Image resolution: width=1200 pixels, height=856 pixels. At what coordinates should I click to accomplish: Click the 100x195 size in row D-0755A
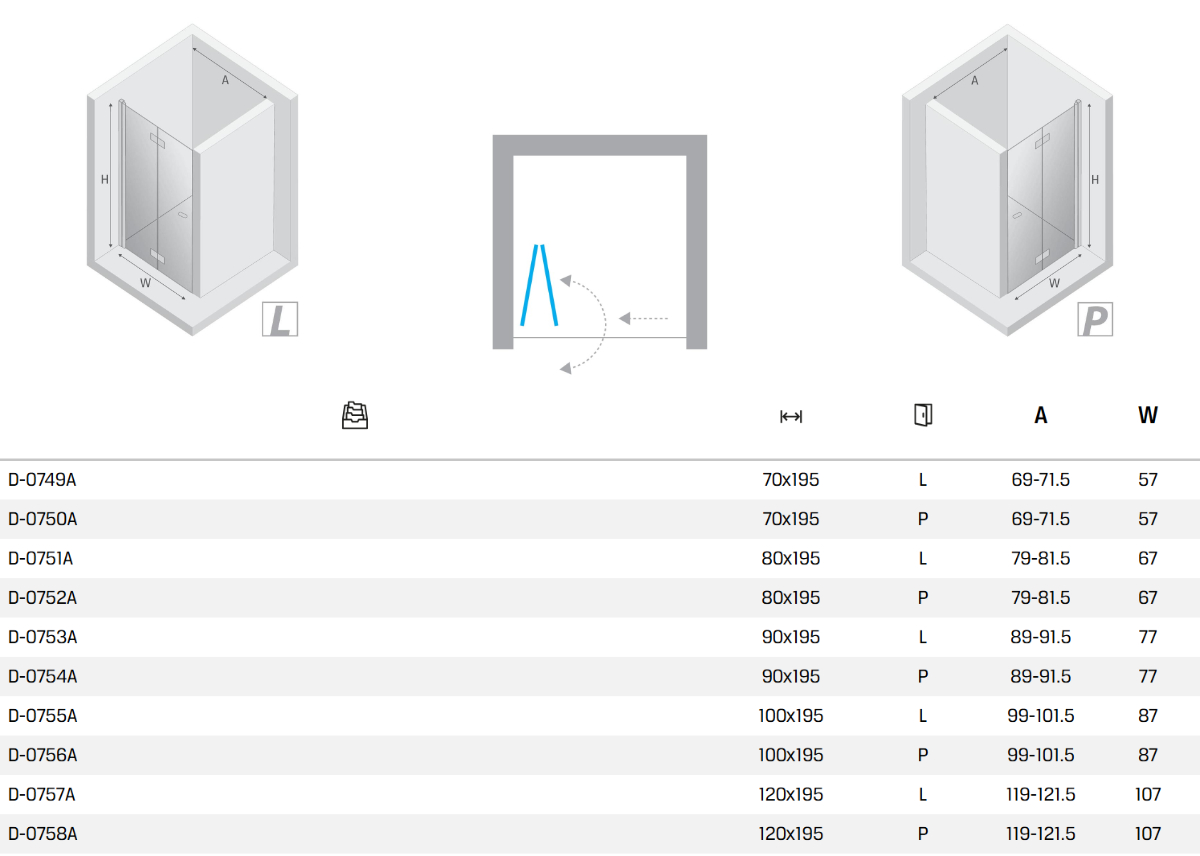click(791, 716)
